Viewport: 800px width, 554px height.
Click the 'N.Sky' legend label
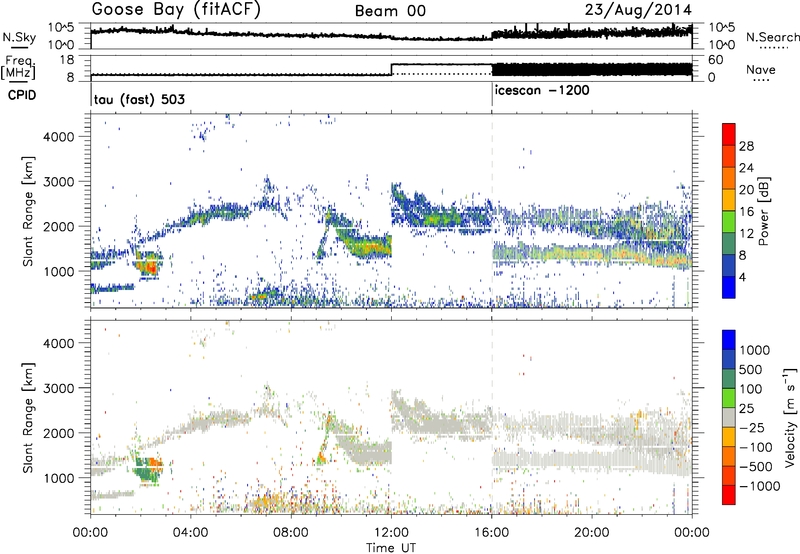click(19, 37)
